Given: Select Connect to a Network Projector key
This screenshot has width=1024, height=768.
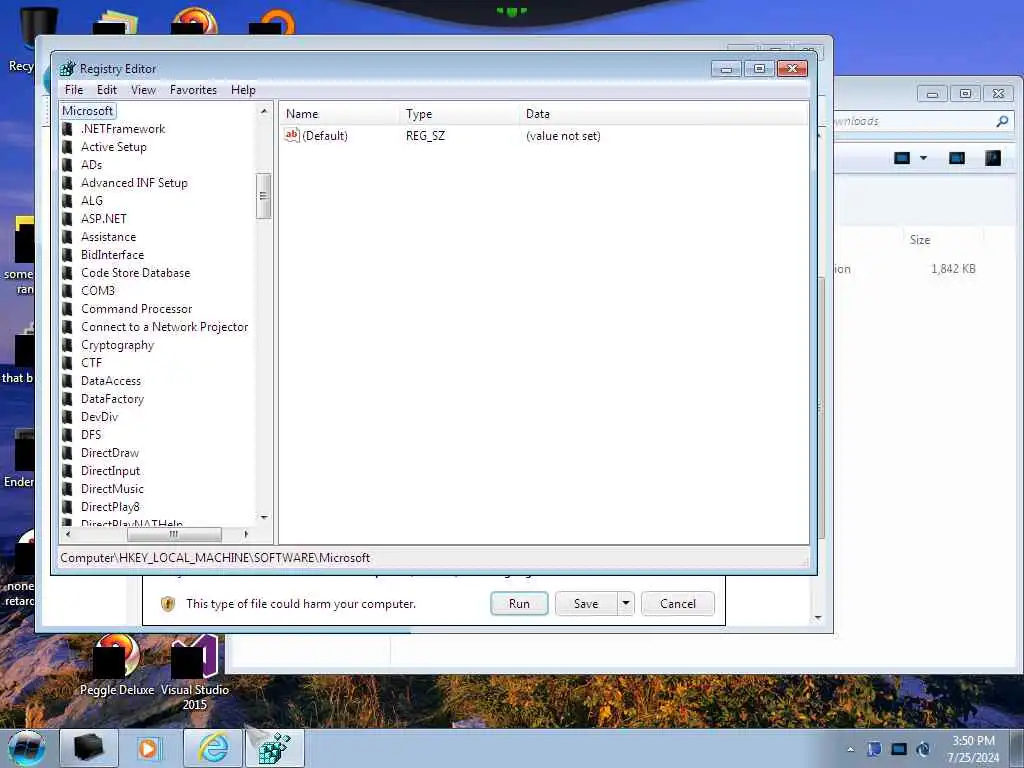Looking at the screenshot, I should coord(164,327).
